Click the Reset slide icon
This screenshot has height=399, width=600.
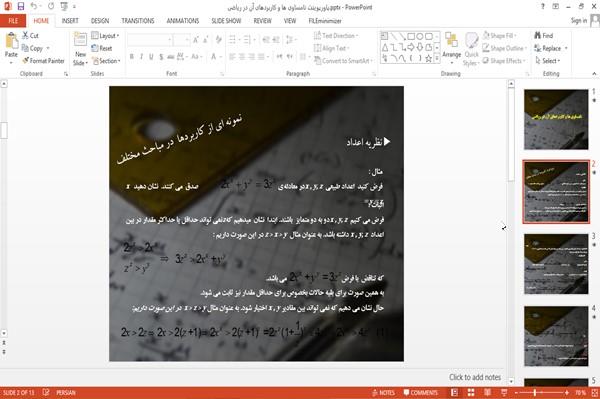pyautogui.click(x=95, y=48)
